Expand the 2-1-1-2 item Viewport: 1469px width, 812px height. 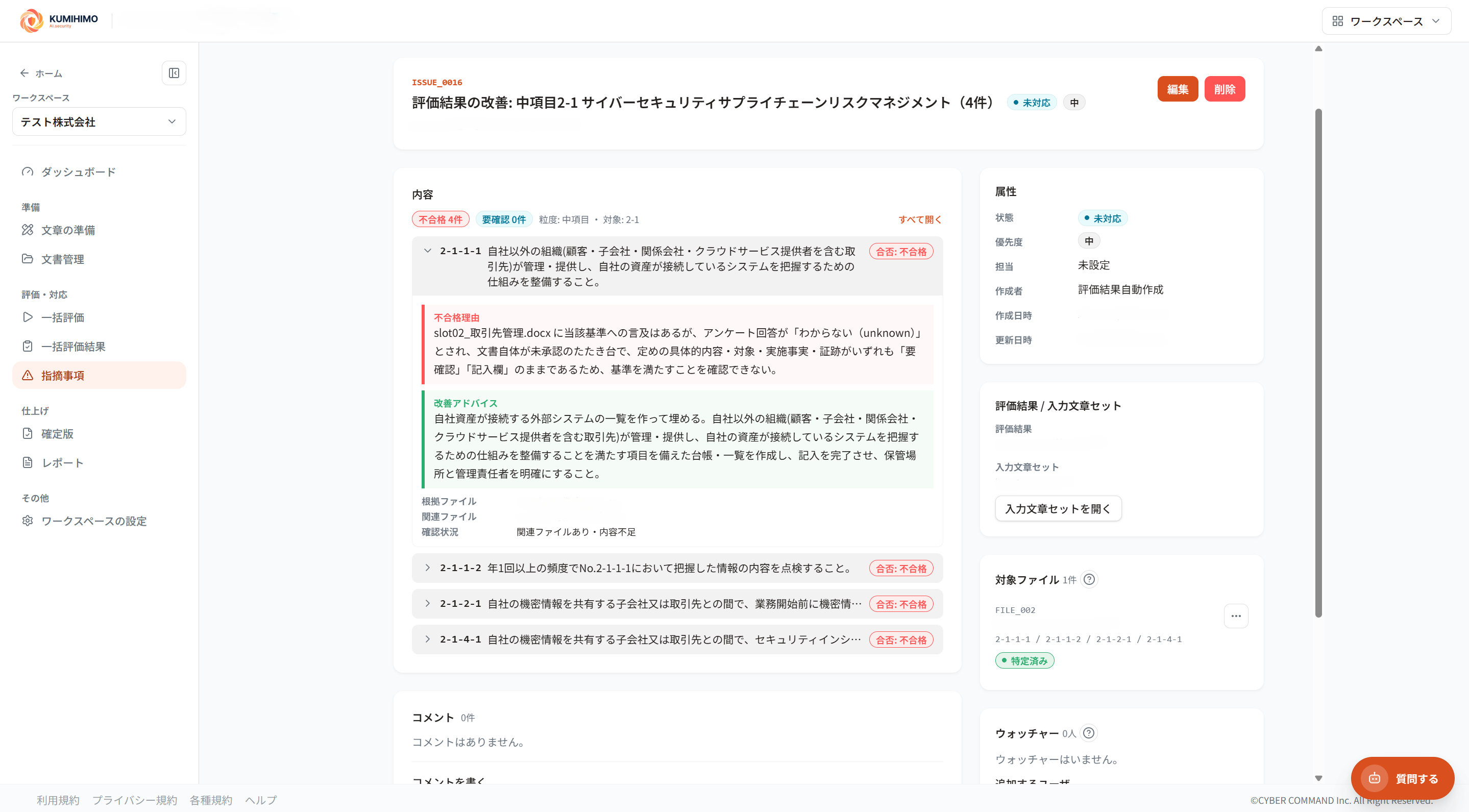point(677,568)
